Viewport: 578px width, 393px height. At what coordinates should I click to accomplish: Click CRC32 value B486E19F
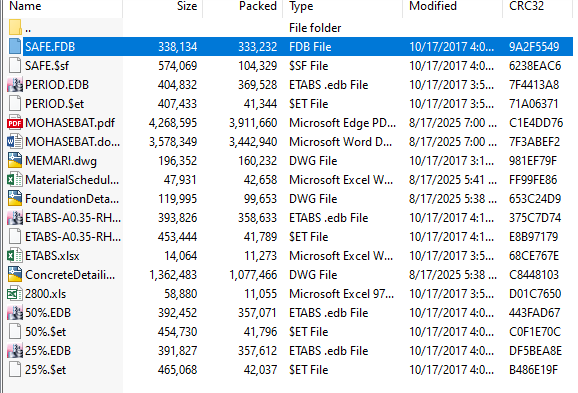tap(533, 370)
